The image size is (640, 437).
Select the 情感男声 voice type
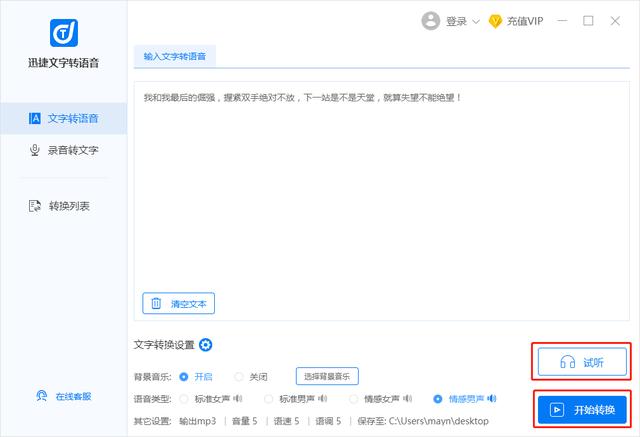click(458, 399)
